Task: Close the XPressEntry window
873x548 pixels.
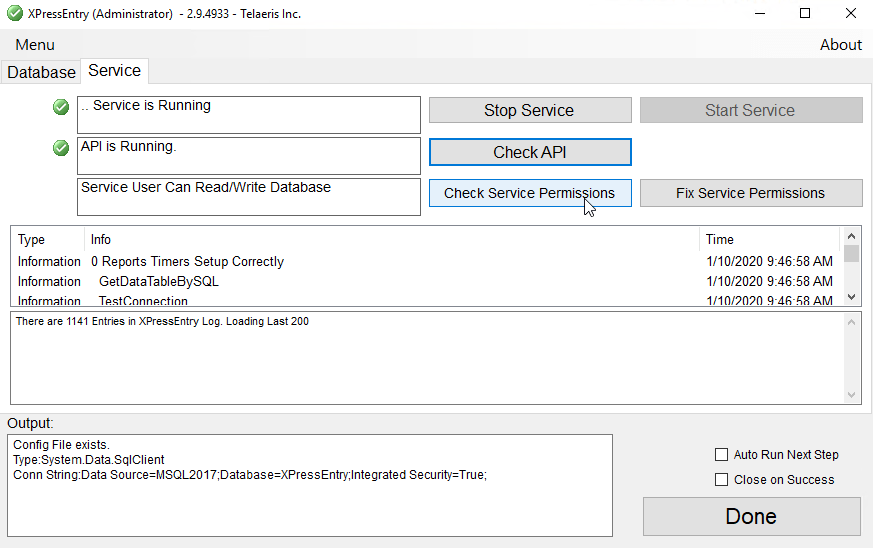Action: click(x=851, y=13)
